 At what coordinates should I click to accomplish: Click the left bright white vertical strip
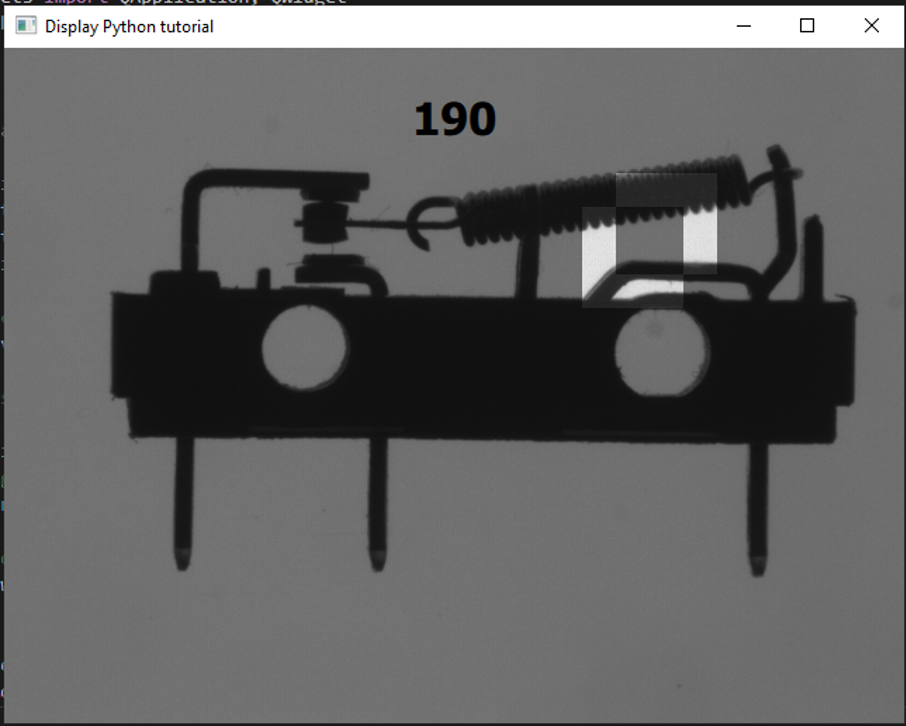tap(597, 258)
